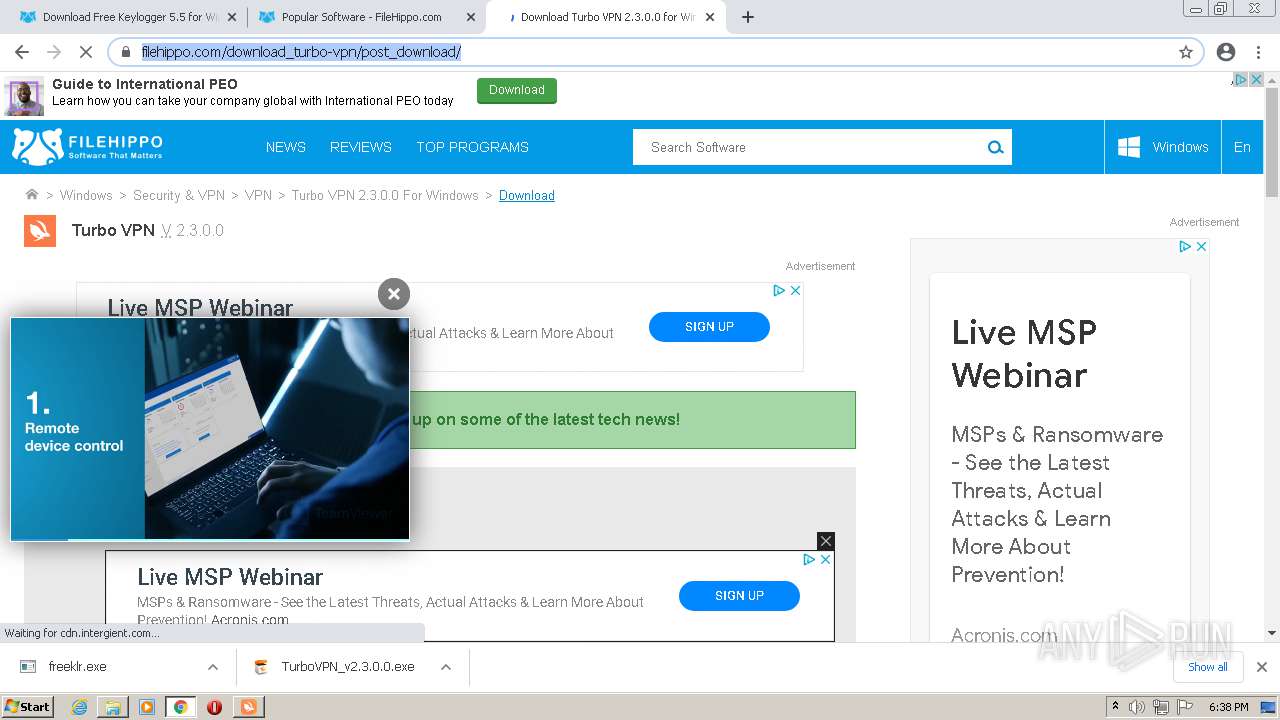The height and width of the screenshot is (720, 1280).
Task: Click the green Download ad button
Action: (x=517, y=90)
